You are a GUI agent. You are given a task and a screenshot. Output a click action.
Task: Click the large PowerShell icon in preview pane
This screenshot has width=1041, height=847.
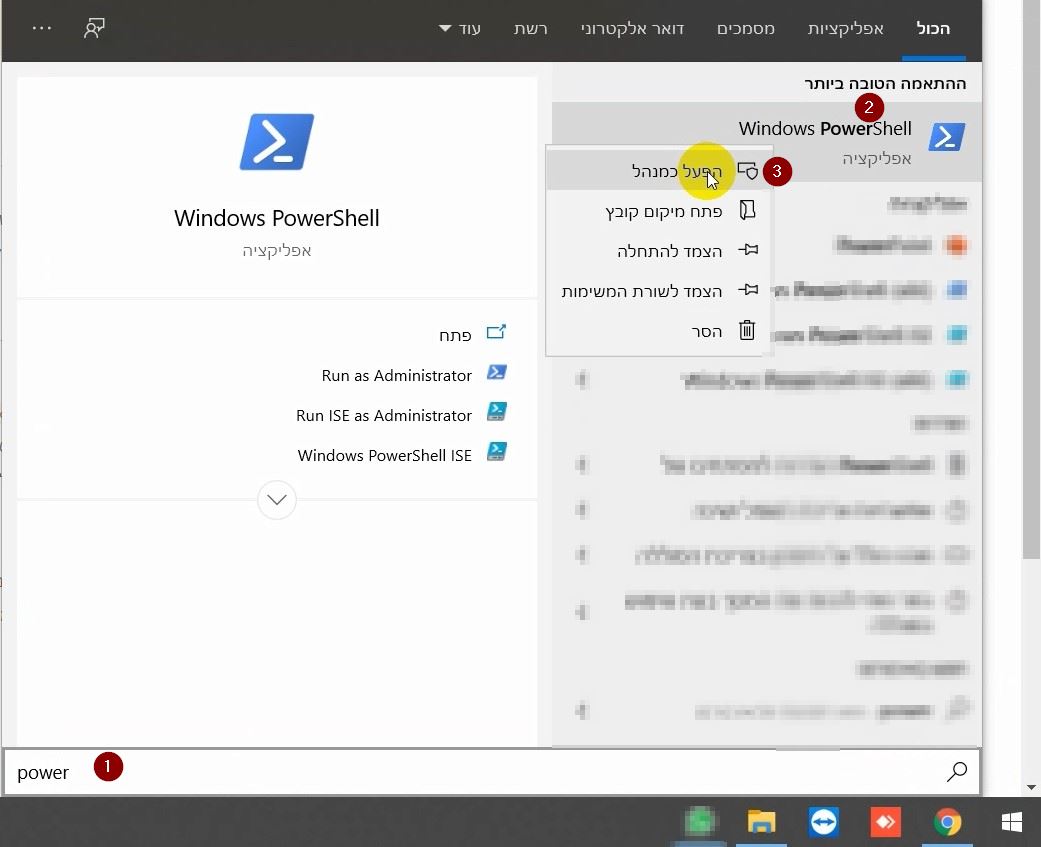(x=277, y=141)
